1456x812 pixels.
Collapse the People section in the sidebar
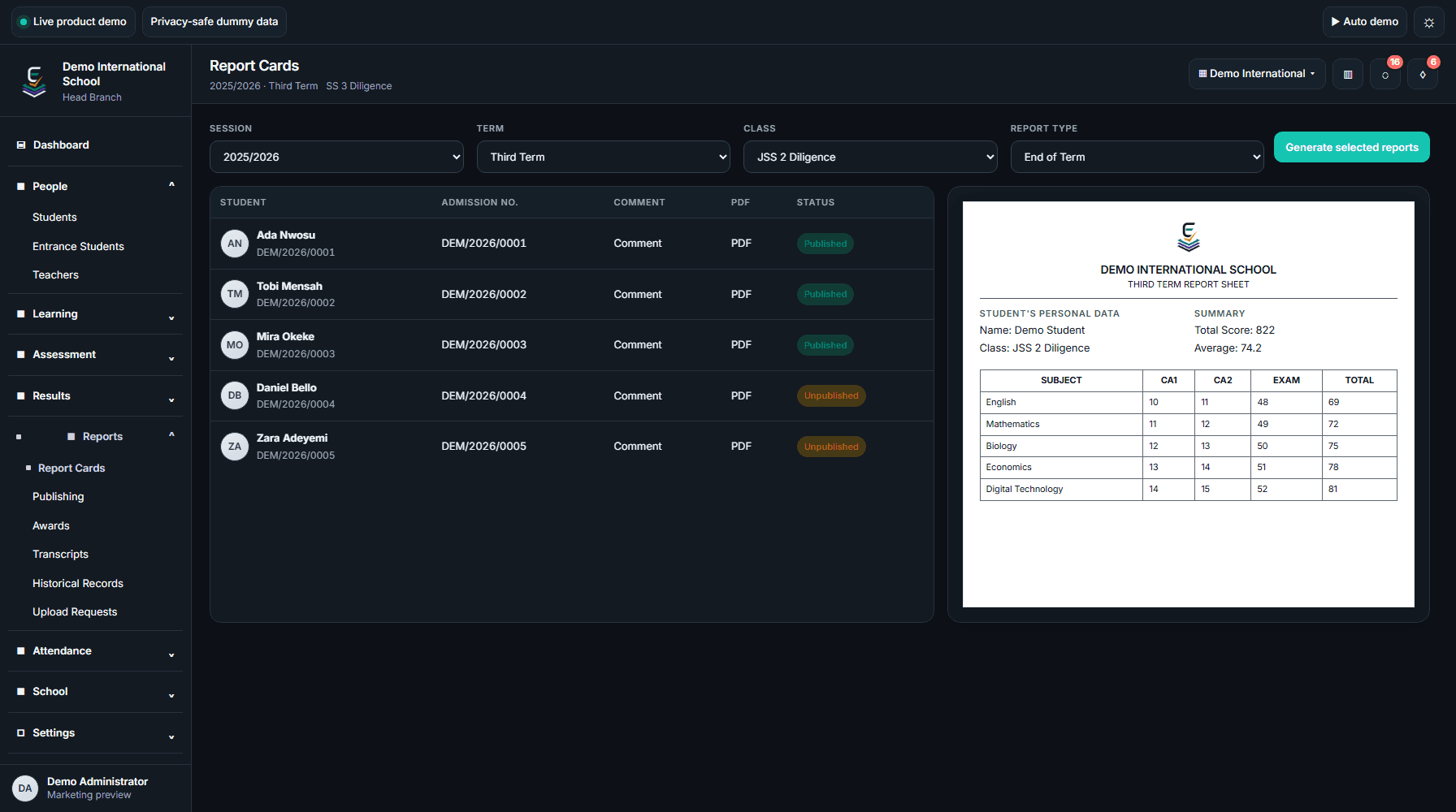pyautogui.click(x=96, y=187)
